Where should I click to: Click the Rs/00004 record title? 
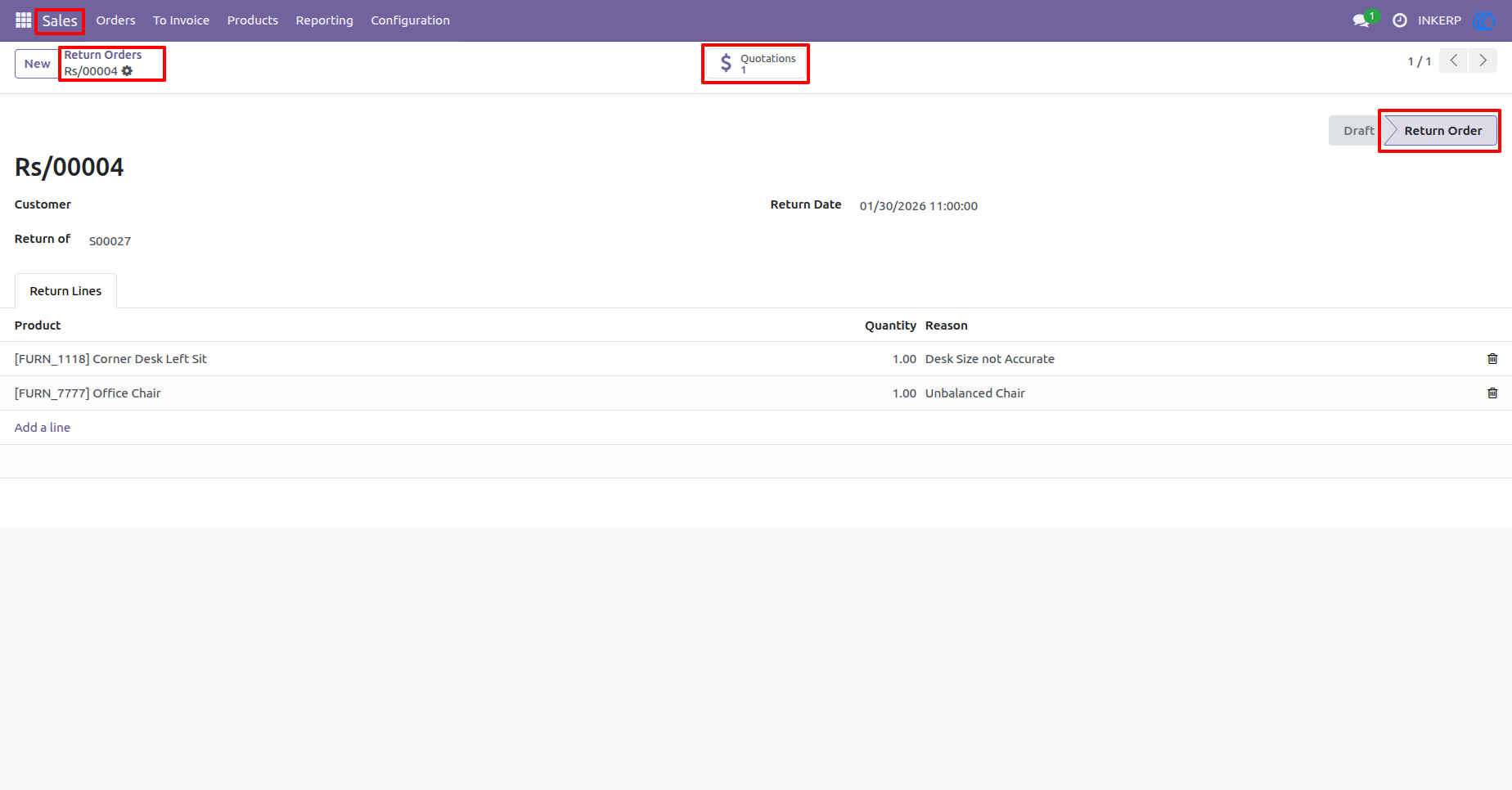(70, 167)
